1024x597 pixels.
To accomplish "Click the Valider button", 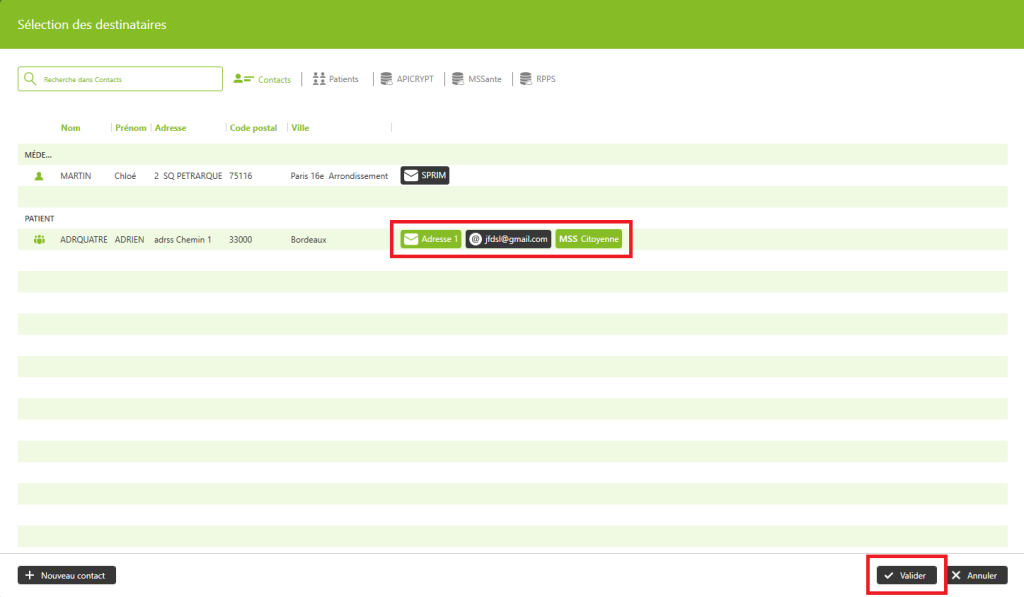I will pos(907,576).
